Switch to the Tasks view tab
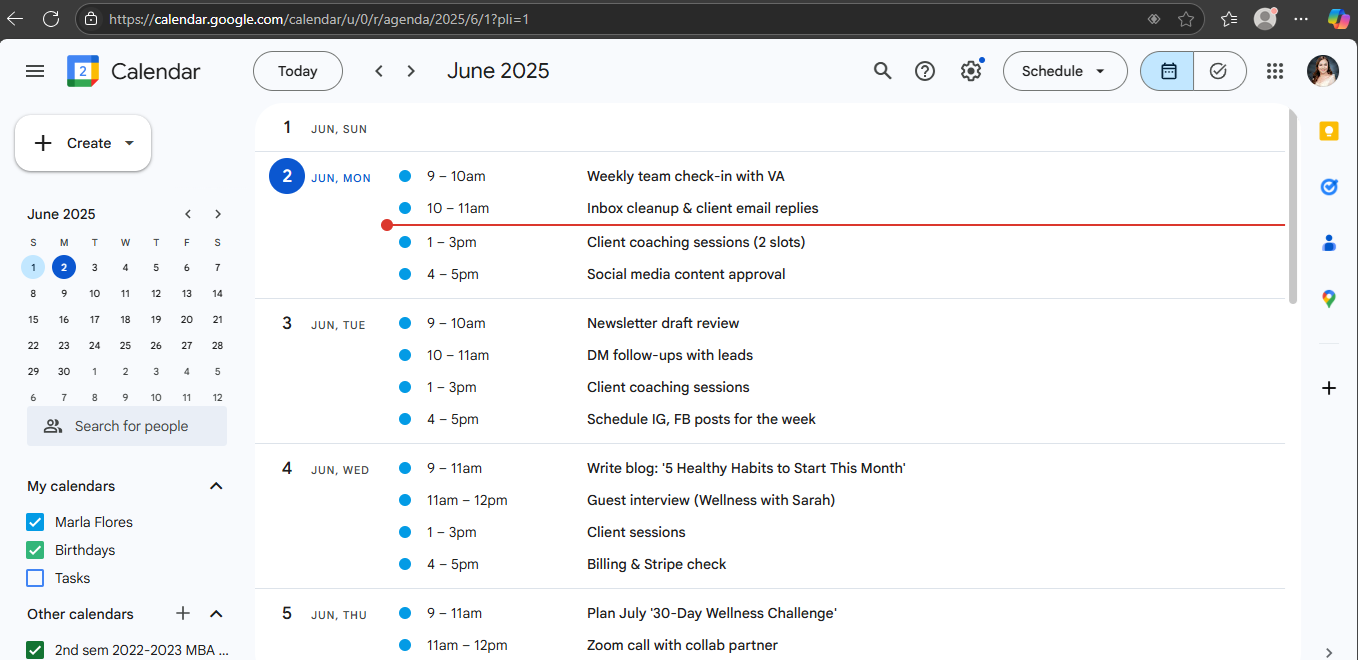 (x=1219, y=71)
